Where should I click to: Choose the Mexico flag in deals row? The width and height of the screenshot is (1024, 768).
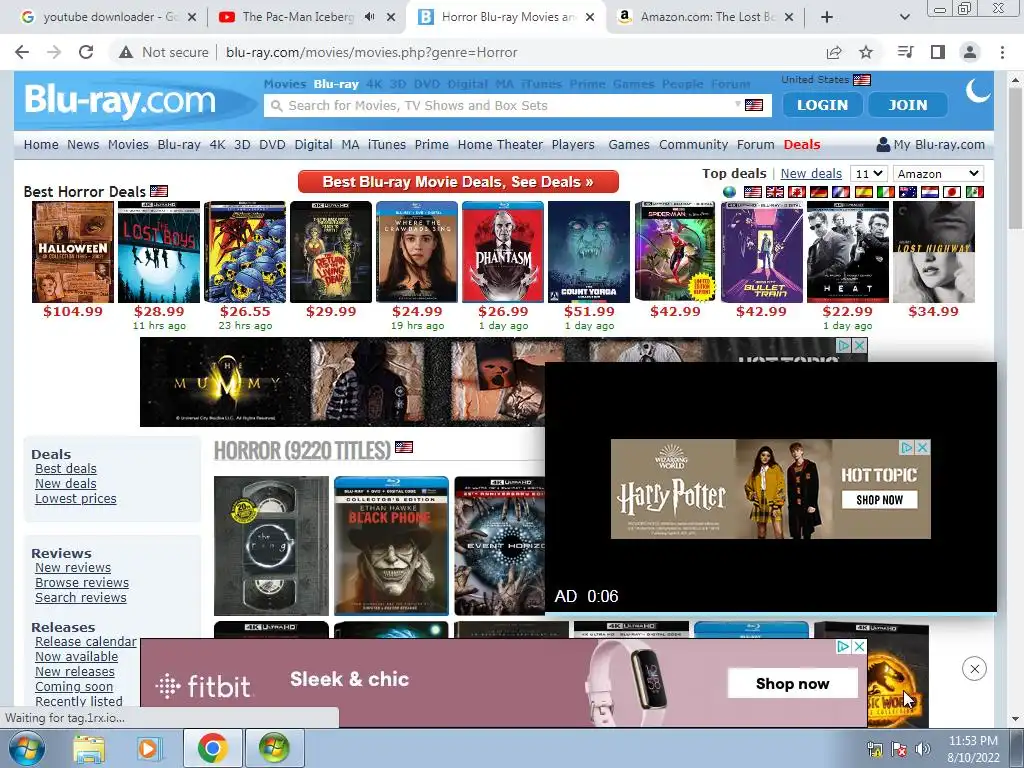974,192
